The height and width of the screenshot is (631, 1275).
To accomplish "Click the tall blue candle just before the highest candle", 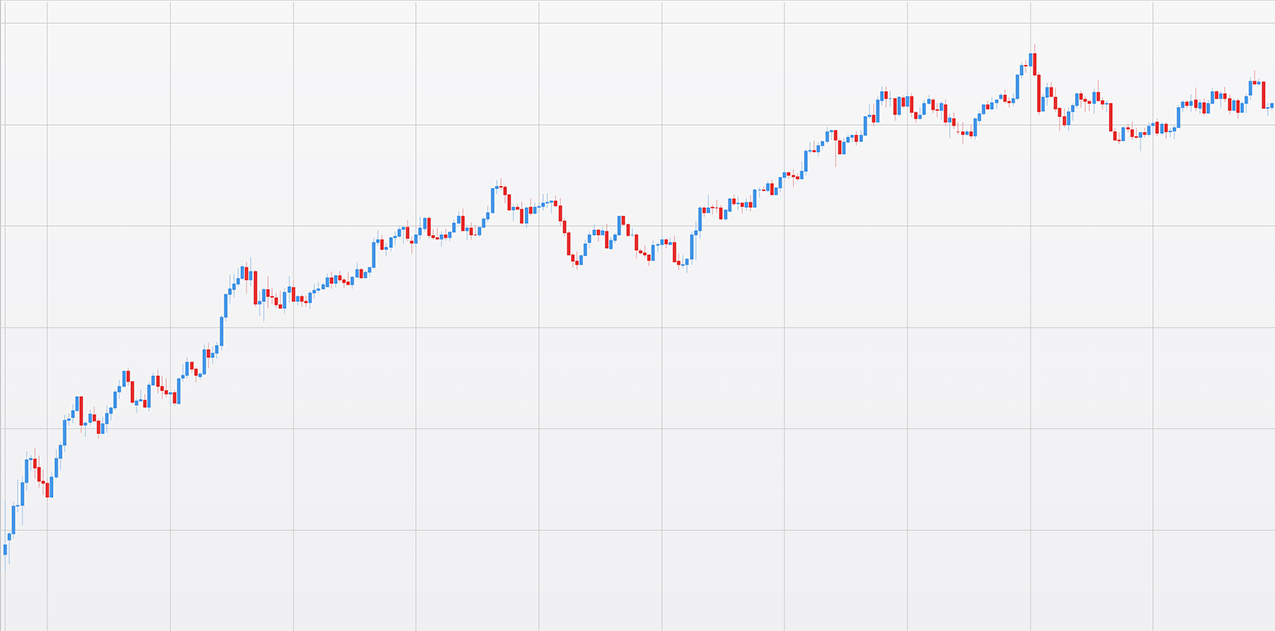I will [x=1019, y=85].
